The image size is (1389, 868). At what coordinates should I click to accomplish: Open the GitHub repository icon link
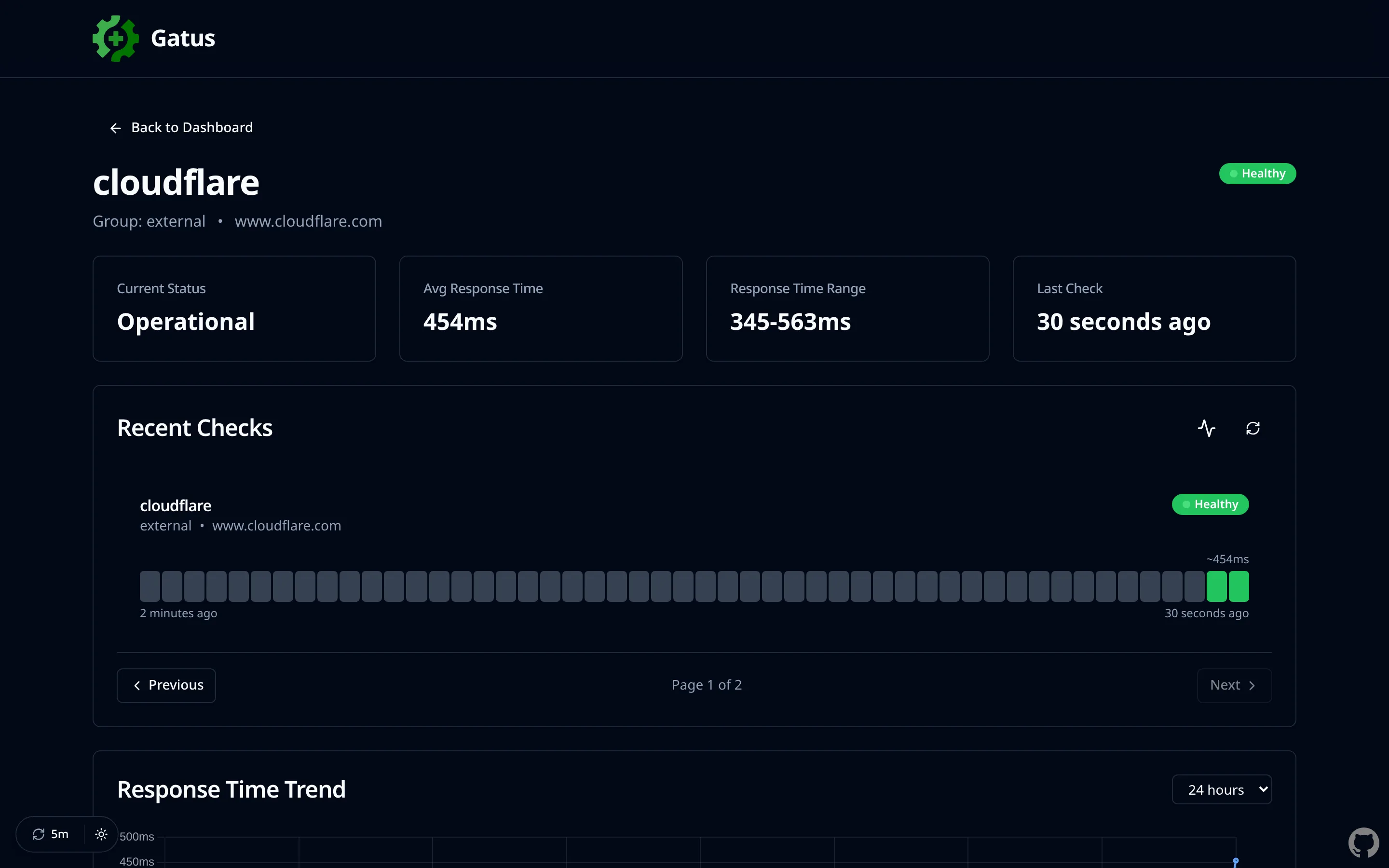(1364, 843)
